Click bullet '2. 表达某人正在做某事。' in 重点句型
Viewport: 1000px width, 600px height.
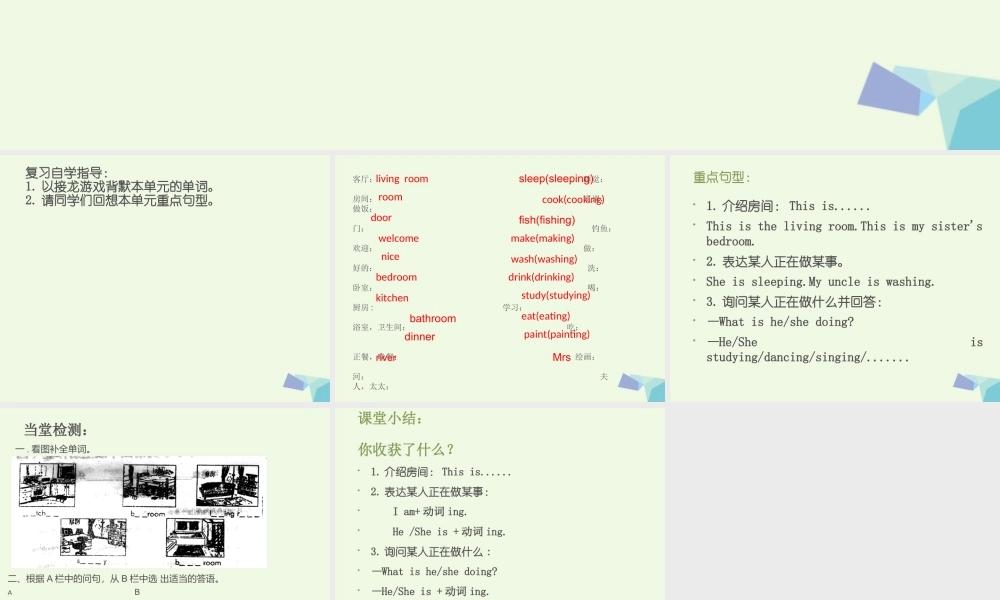776,261
